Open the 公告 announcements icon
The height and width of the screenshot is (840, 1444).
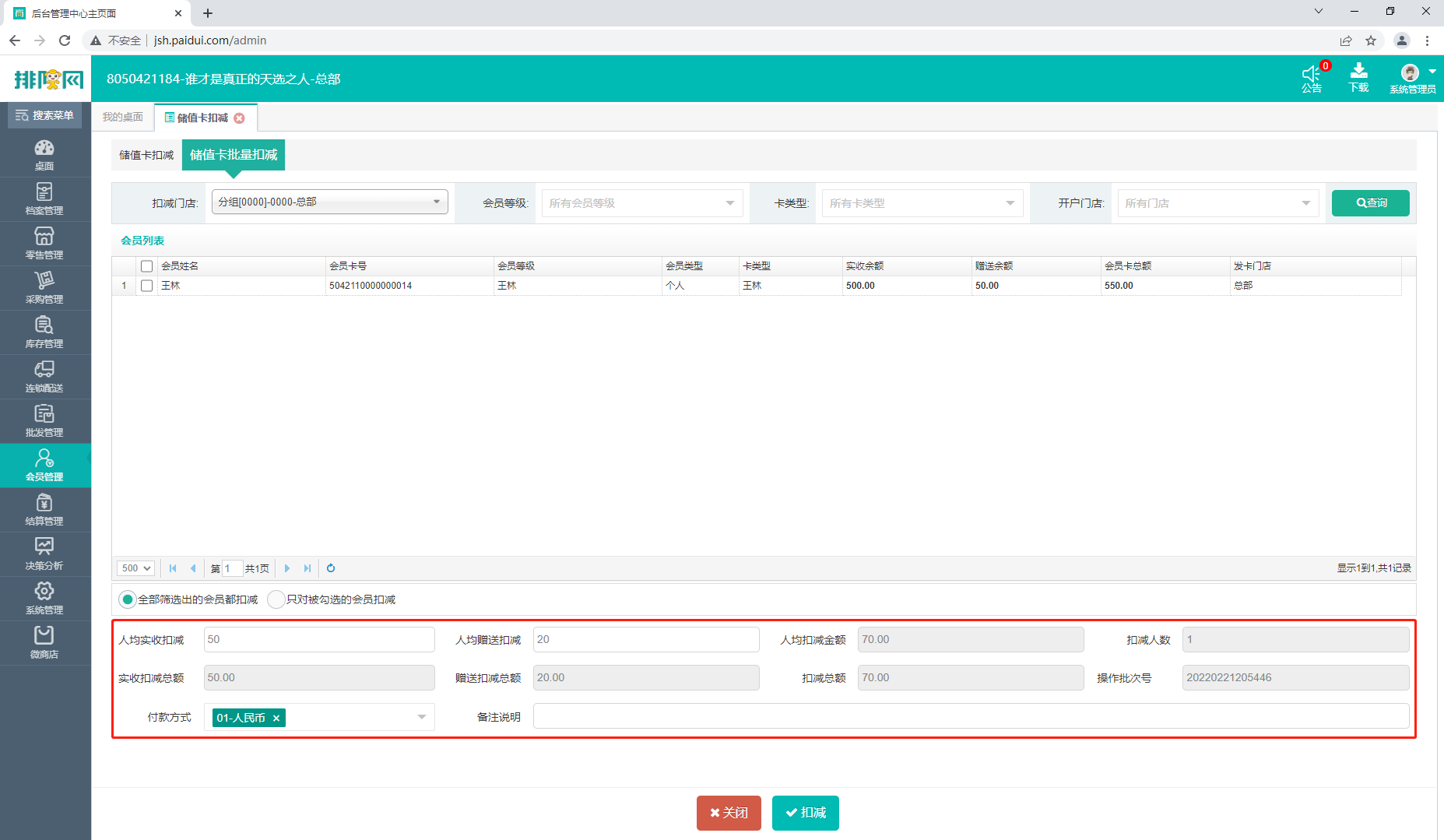coord(1312,78)
